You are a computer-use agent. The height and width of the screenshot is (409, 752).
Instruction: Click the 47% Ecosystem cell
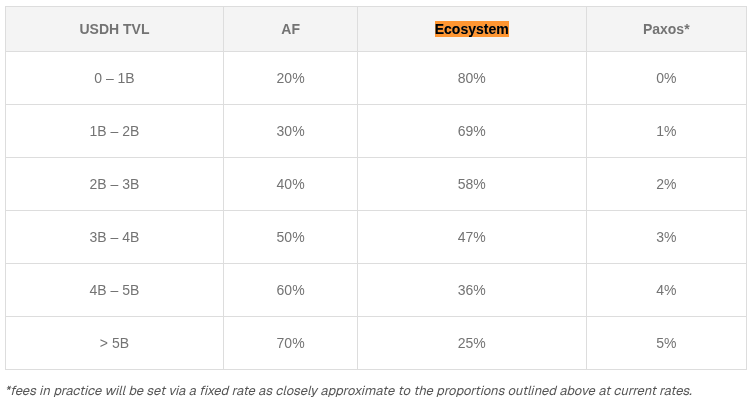click(x=471, y=237)
